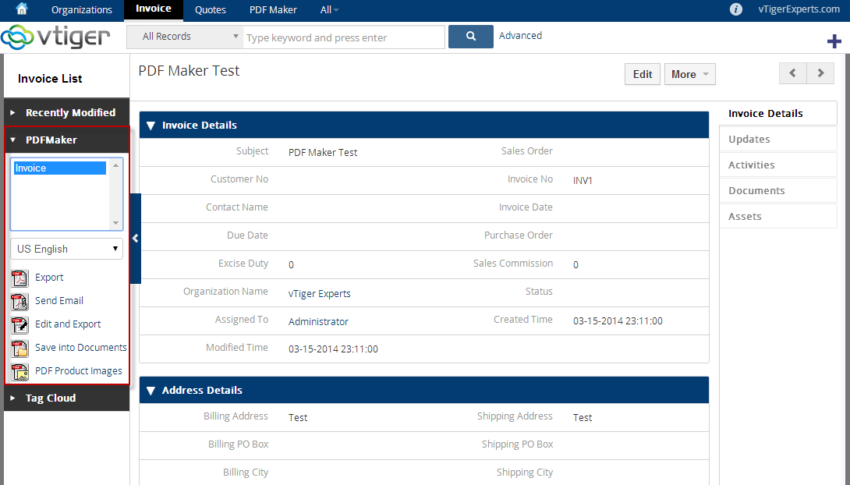The height and width of the screenshot is (485, 850).
Task: Click the INV1 invoice number value
Action: pos(583,180)
